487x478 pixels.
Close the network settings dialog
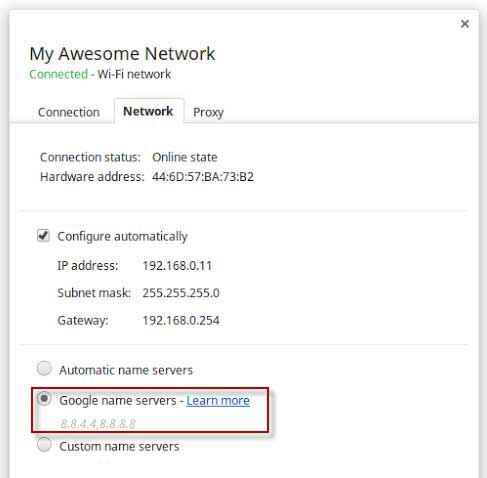(x=465, y=24)
